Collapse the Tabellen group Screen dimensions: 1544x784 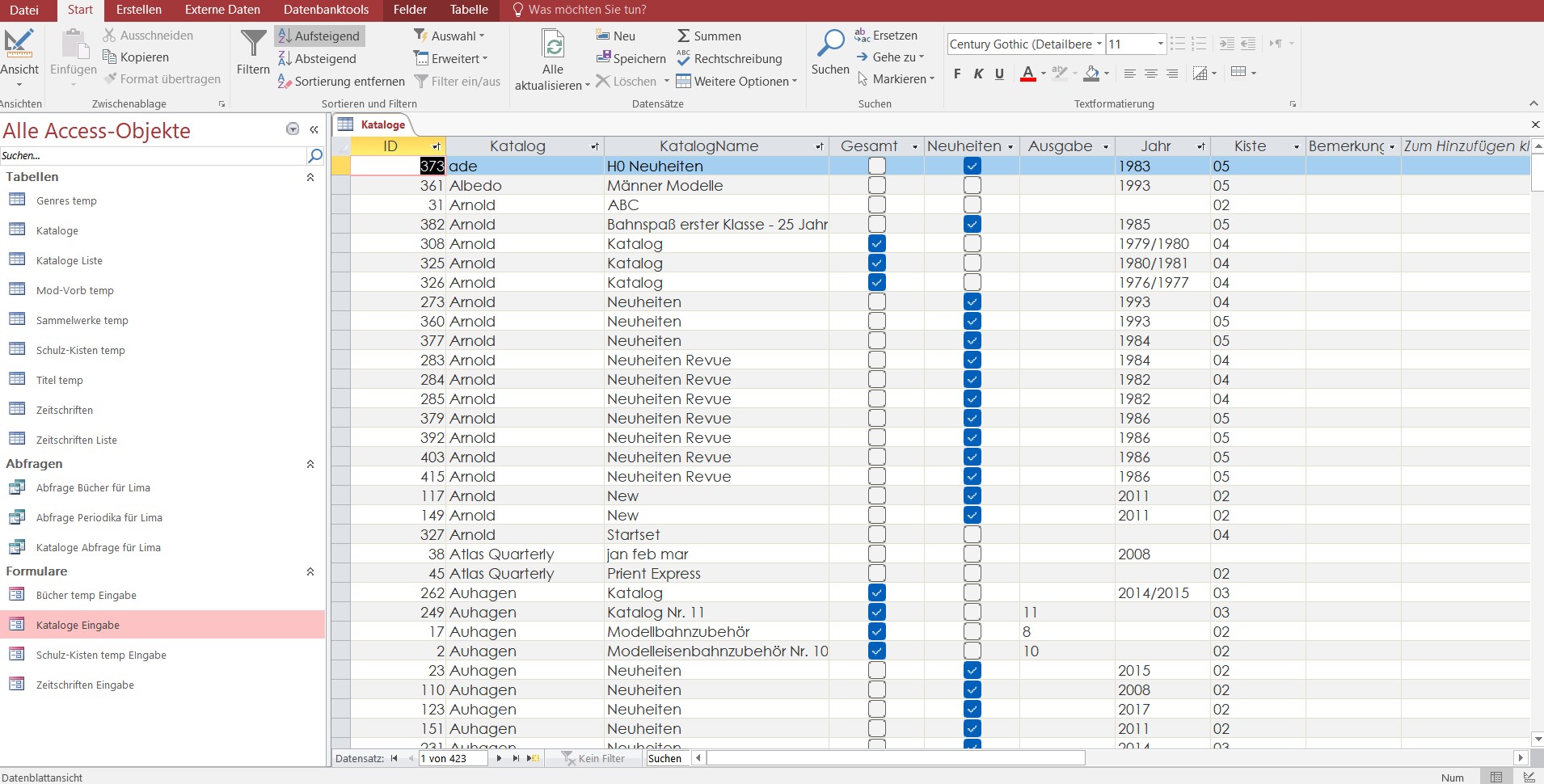point(310,177)
